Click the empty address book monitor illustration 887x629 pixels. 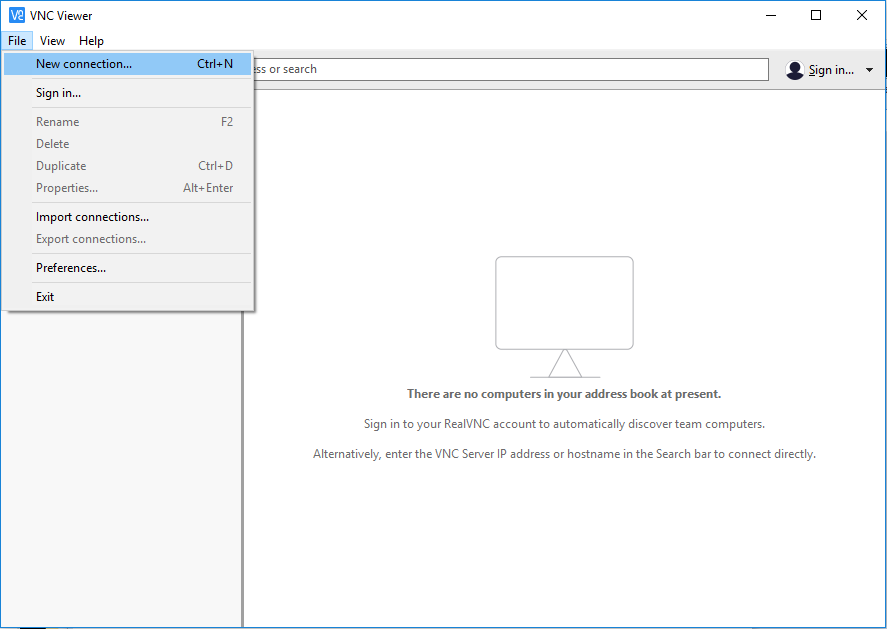click(565, 317)
